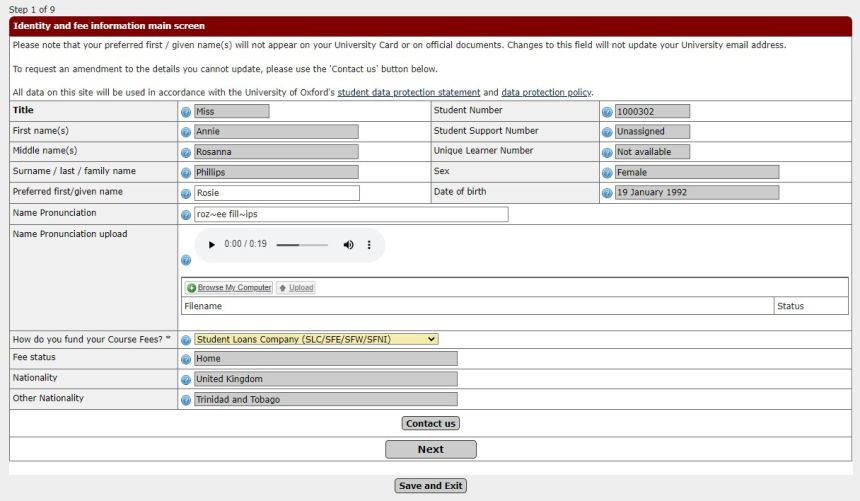Click help icon next to Date of birth
The height and width of the screenshot is (501, 860).
[607, 193]
